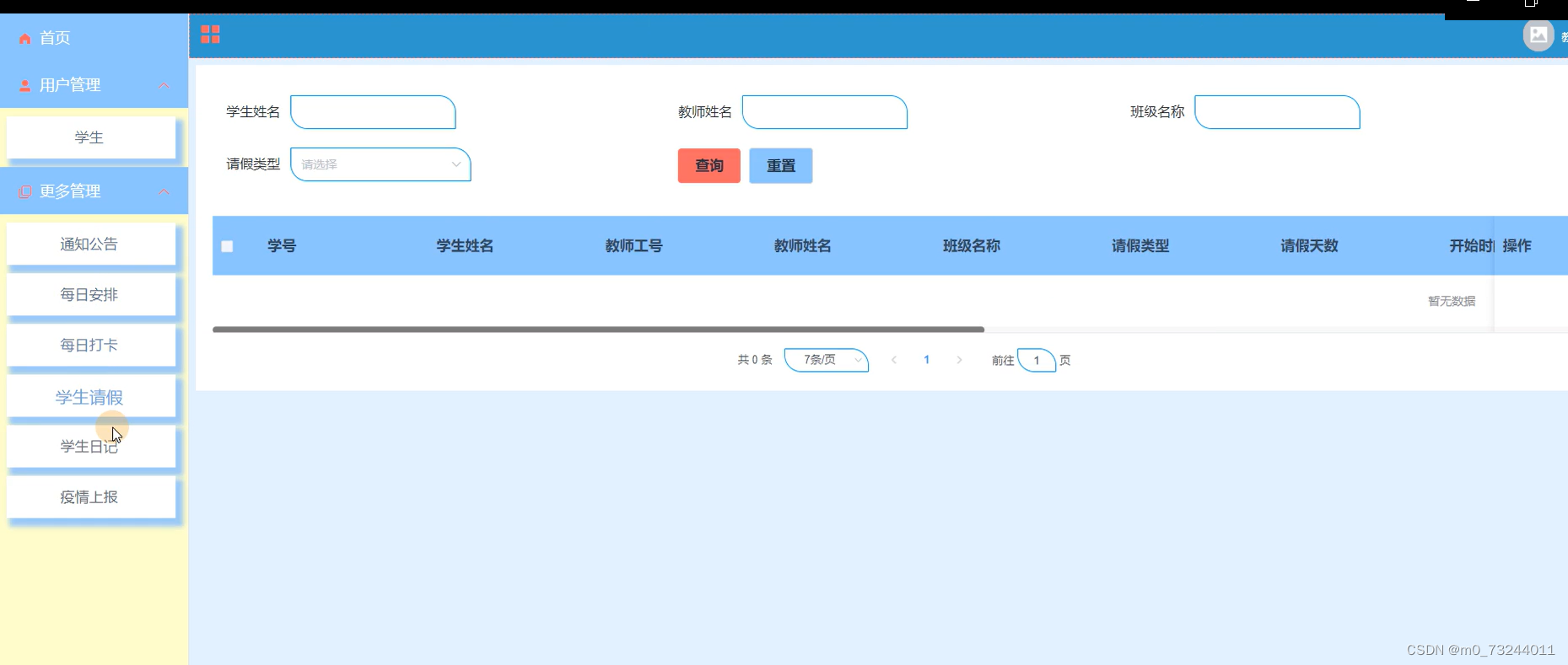Click the 请假天数 column header

(1308, 246)
